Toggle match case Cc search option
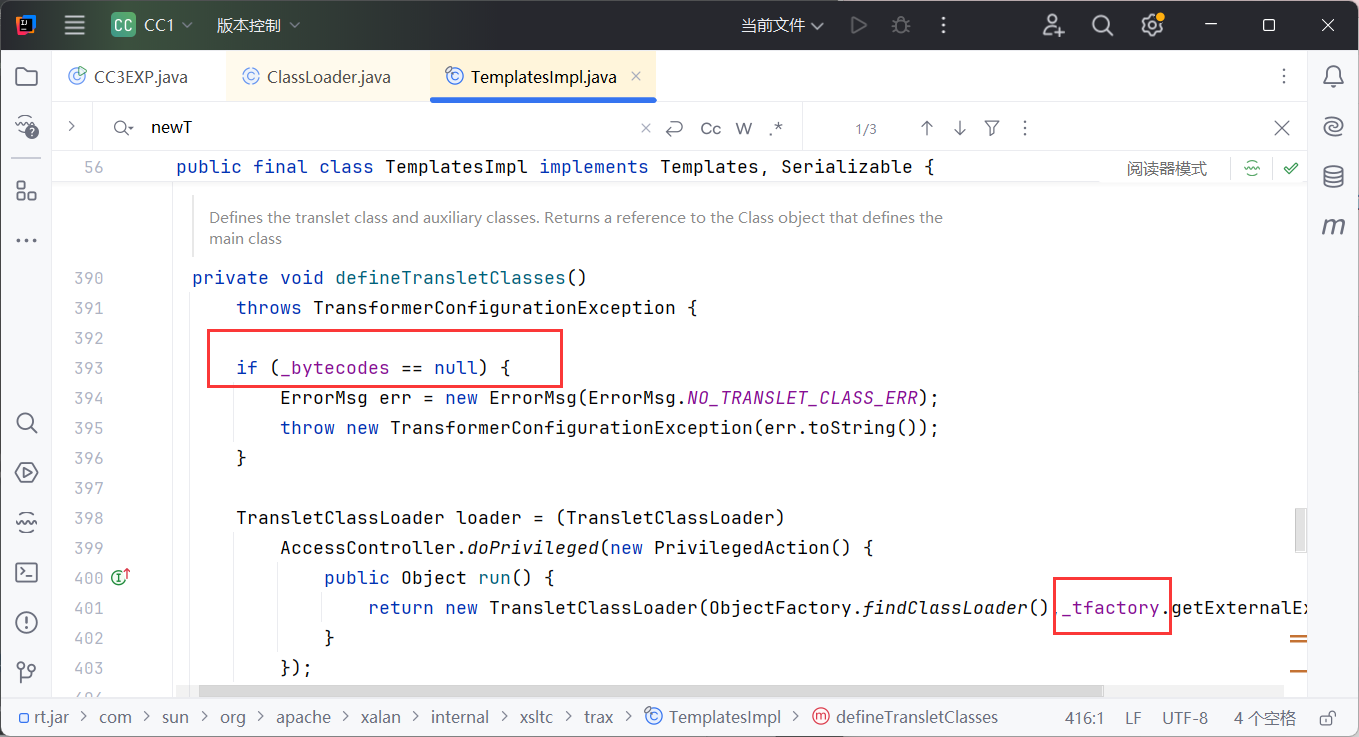Viewport: 1359px width, 737px height. pyautogui.click(x=711, y=128)
